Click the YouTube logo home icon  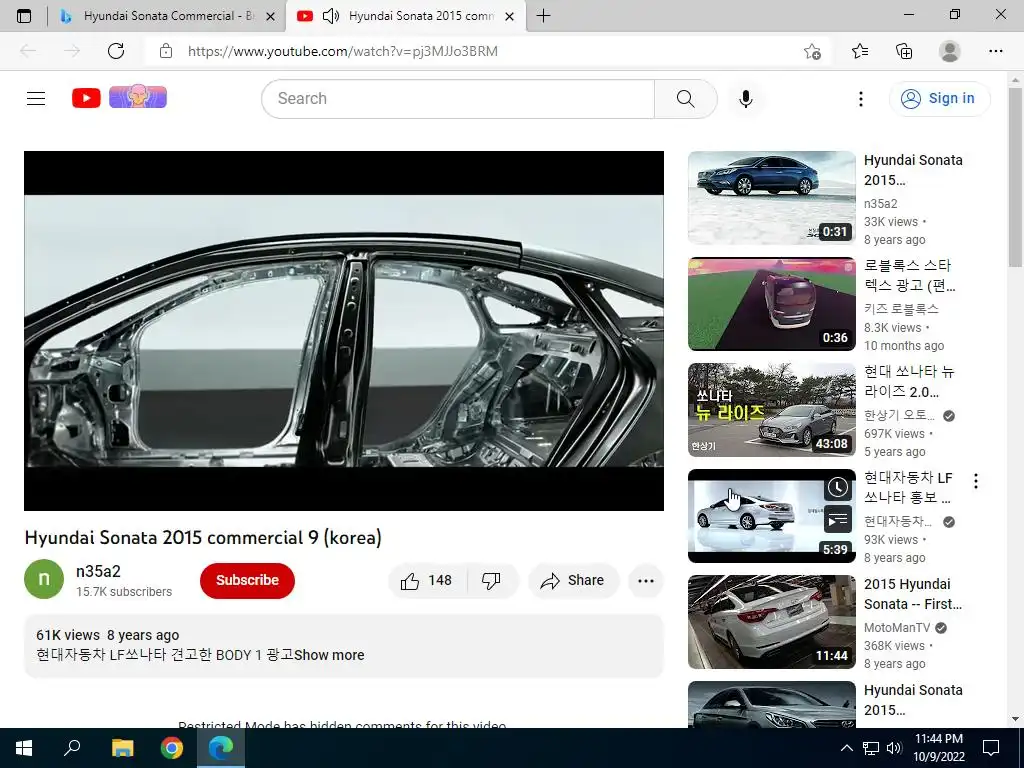86,98
